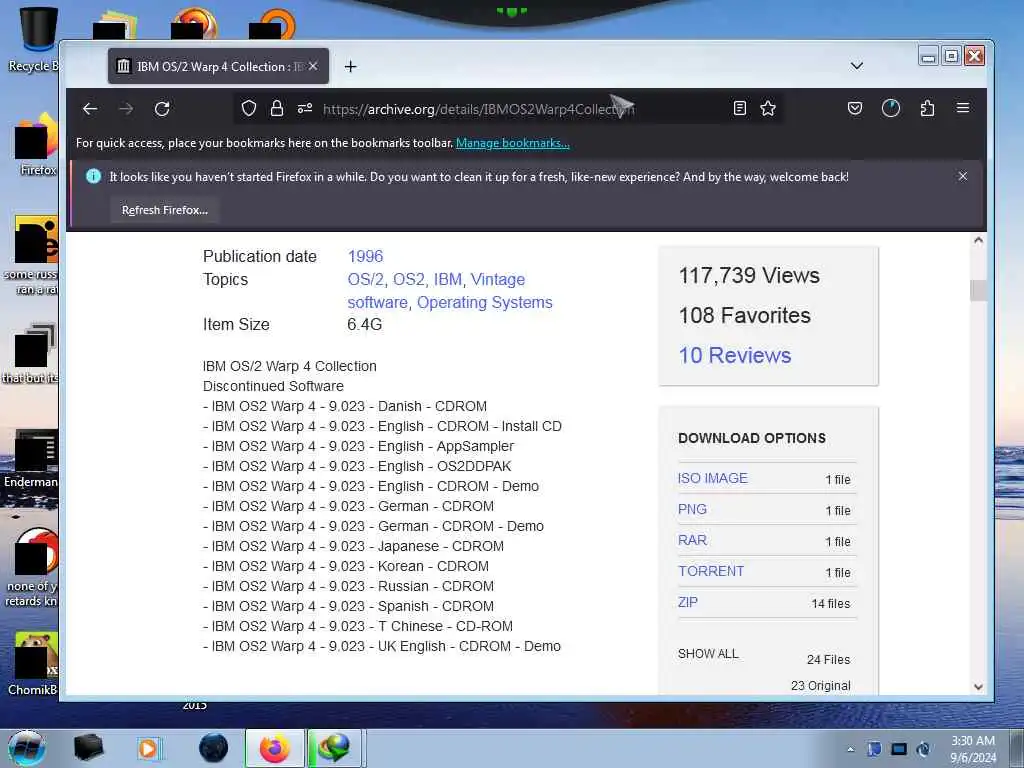1024x768 pixels.
Task: Open the IBM topic link
Action: 448,279
